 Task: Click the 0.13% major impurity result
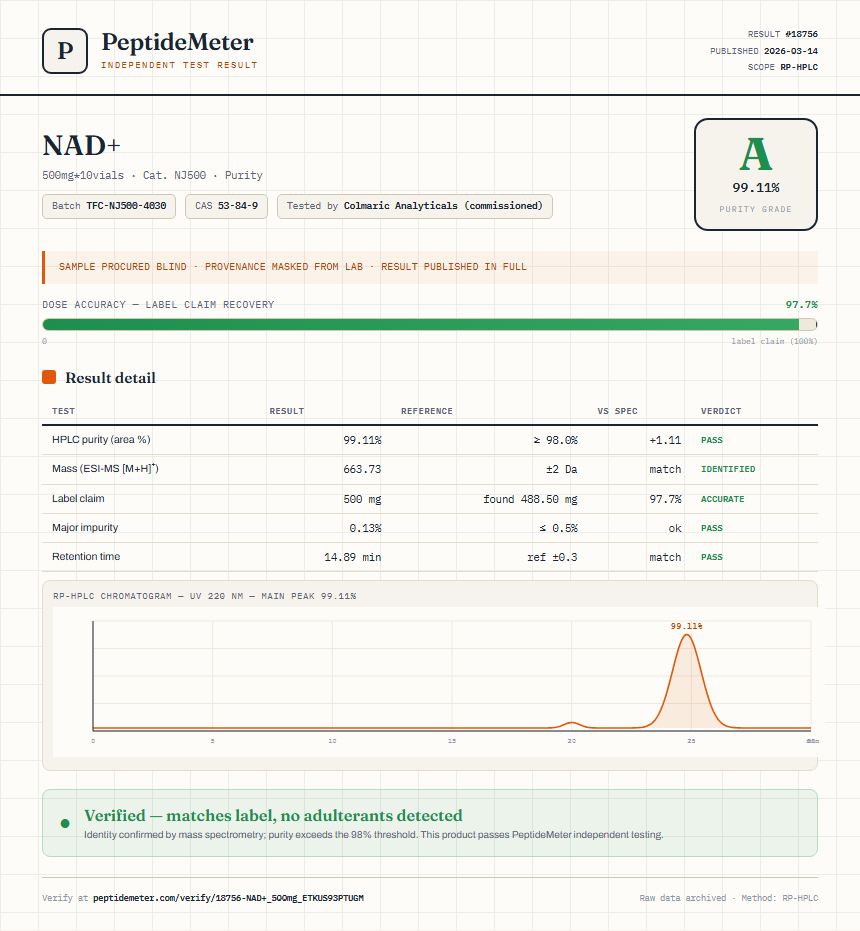pos(365,528)
